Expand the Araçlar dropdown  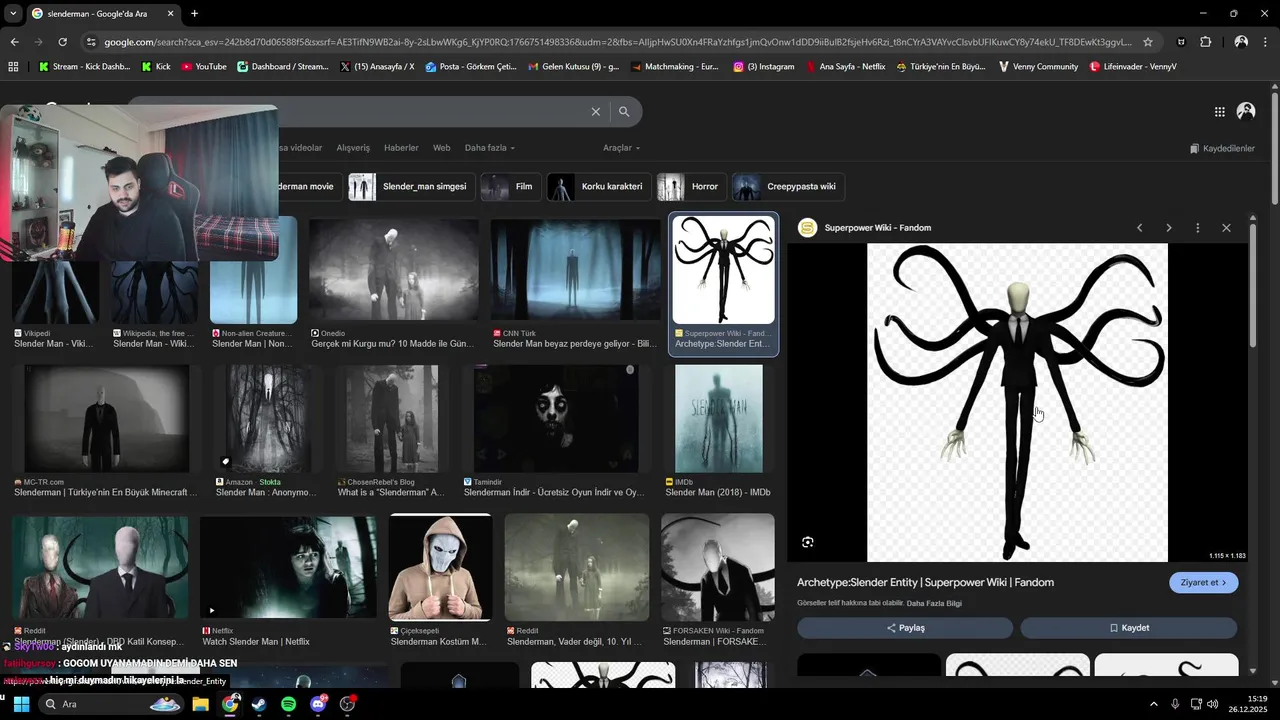tap(621, 148)
